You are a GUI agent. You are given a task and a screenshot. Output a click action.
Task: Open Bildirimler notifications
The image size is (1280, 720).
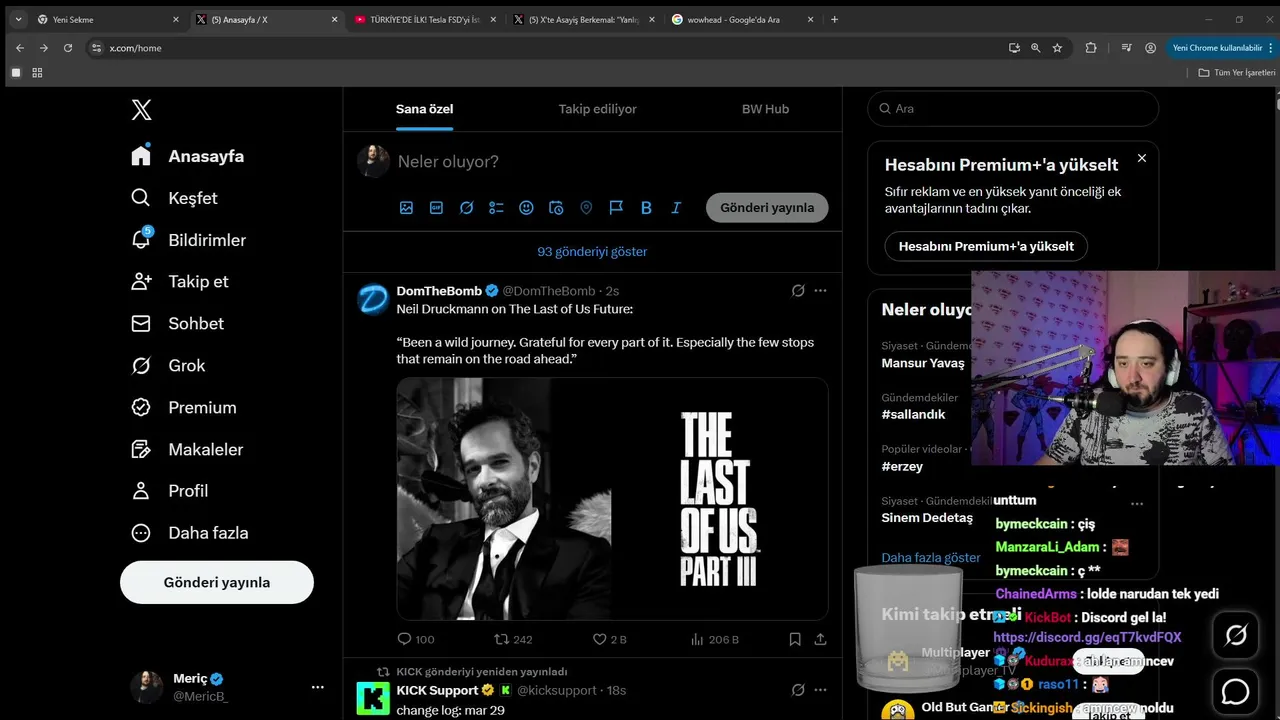click(189, 240)
